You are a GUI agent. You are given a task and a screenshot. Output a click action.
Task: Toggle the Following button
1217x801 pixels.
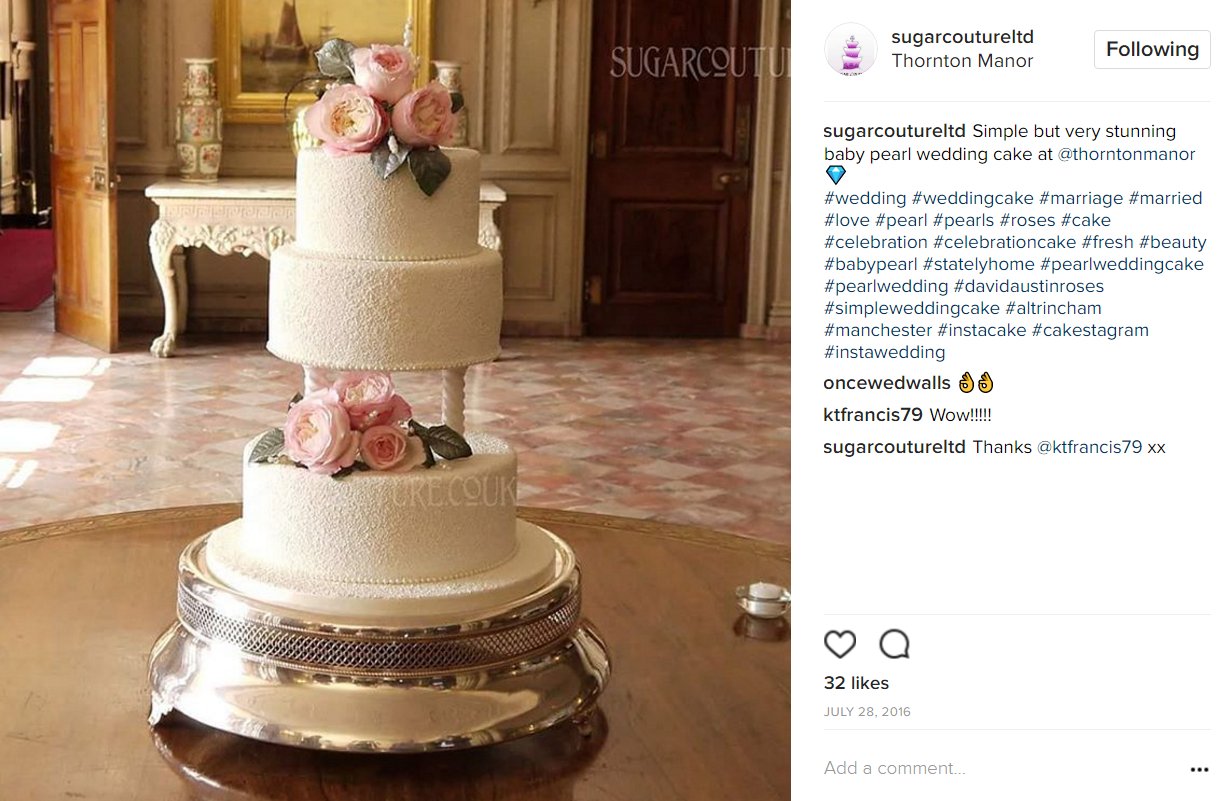(1152, 49)
